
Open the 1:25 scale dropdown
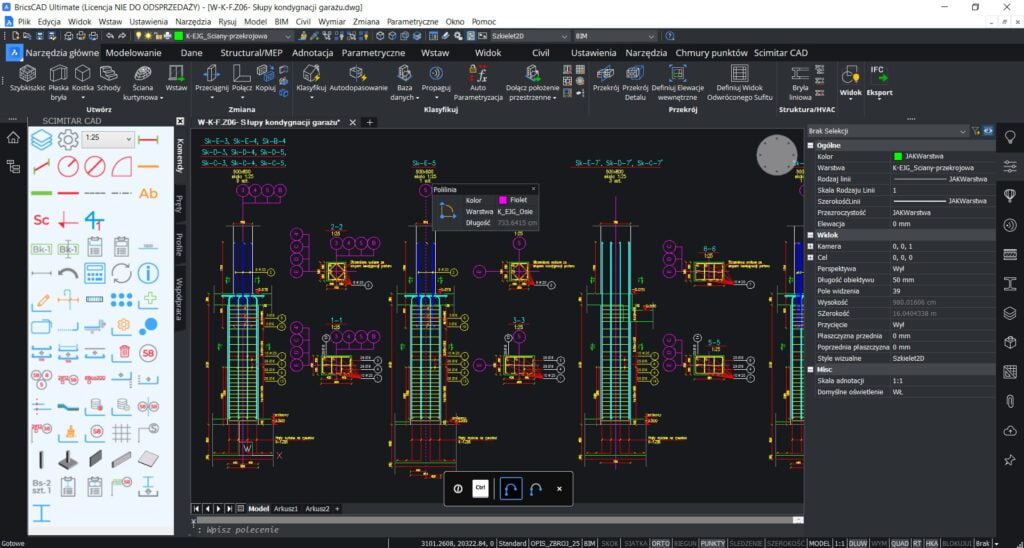[x=107, y=138]
